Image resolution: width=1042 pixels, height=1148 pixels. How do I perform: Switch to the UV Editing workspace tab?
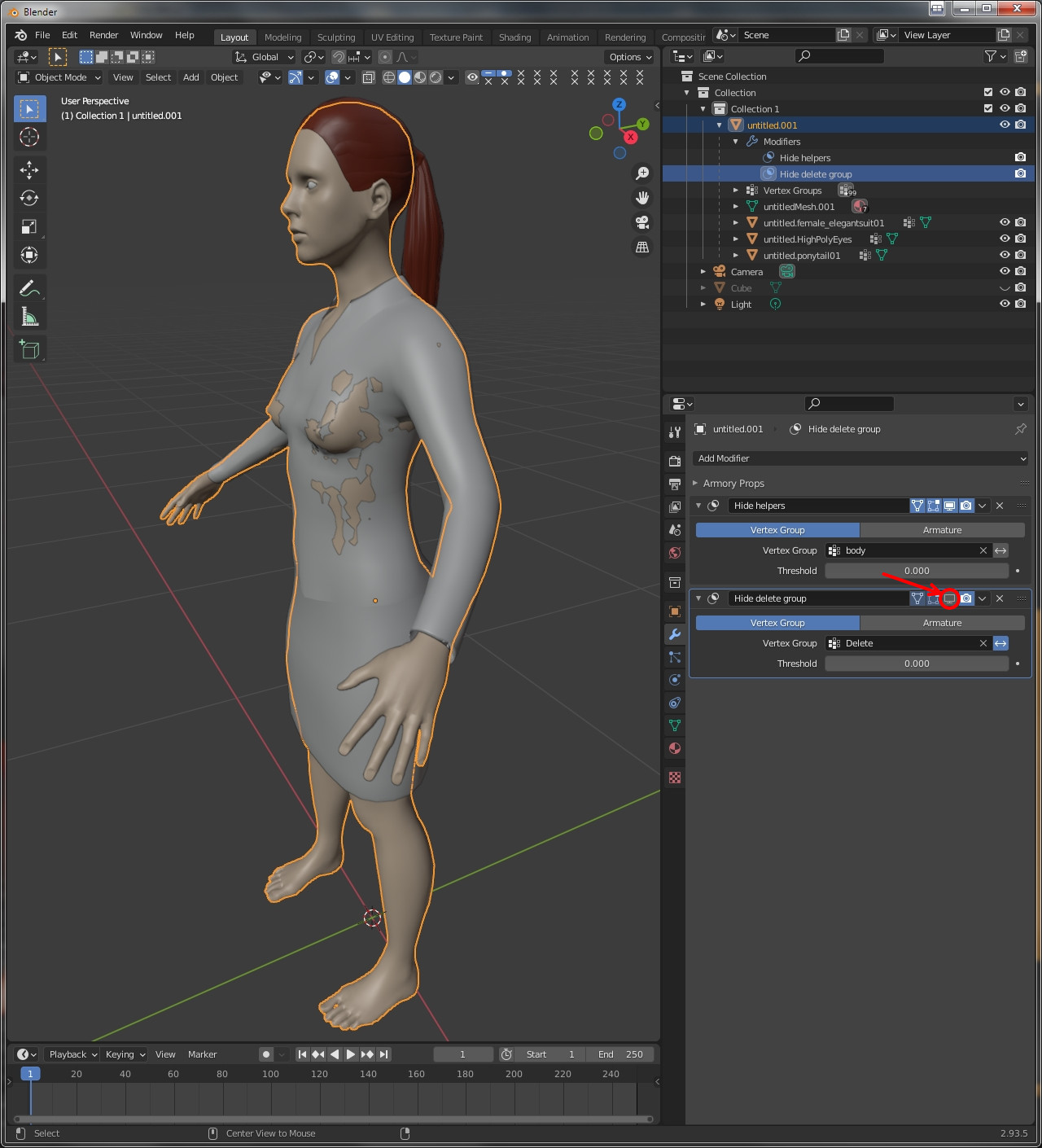392,37
